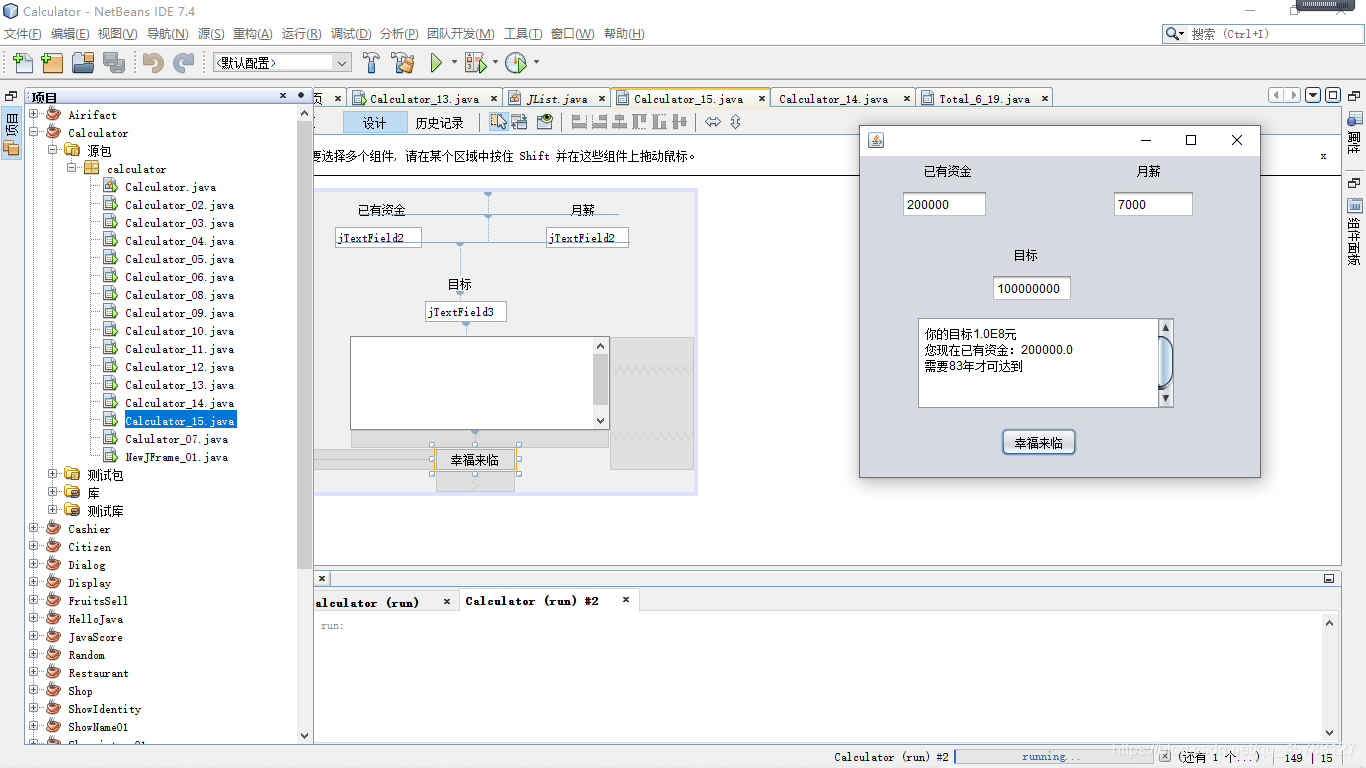Open the editor document list dropdown
The image size is (1366, 768).
pos(1313,96)
